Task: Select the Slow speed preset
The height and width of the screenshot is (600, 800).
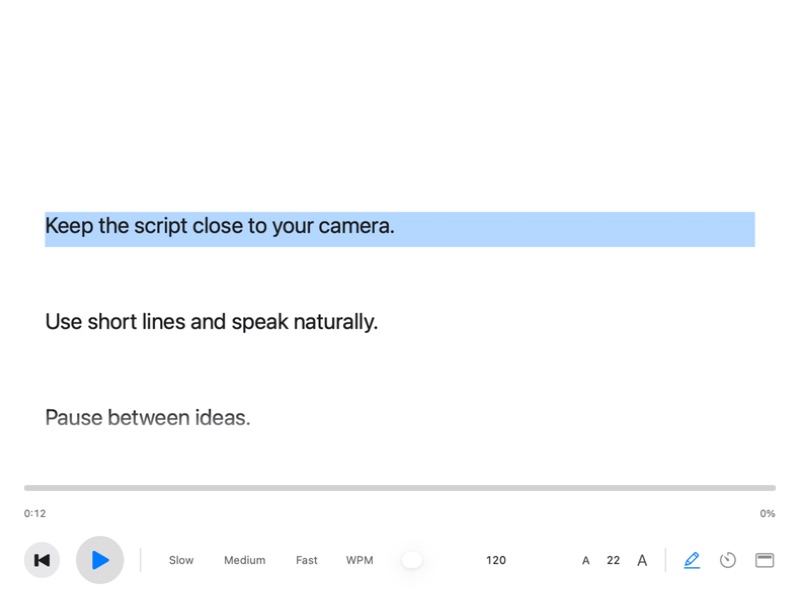Action: (181, 560)
